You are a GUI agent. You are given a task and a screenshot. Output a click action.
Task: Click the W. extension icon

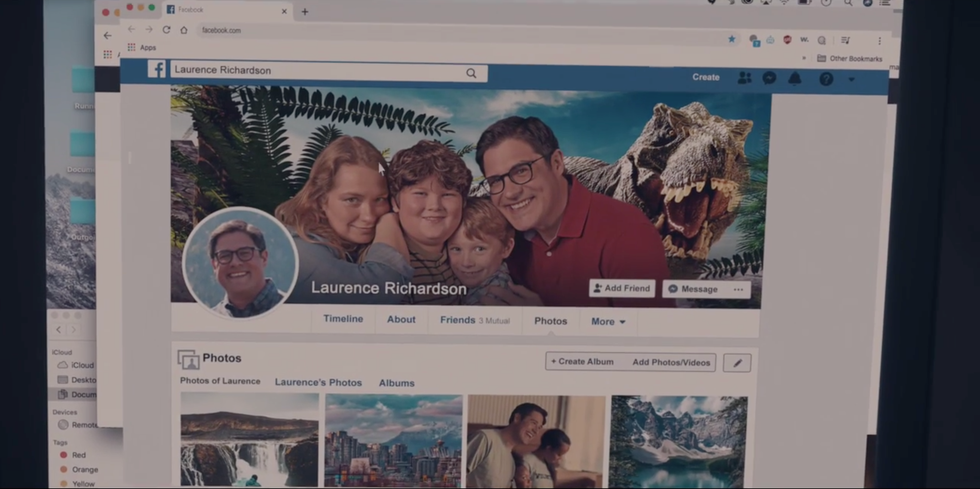[x=804, y=39]
